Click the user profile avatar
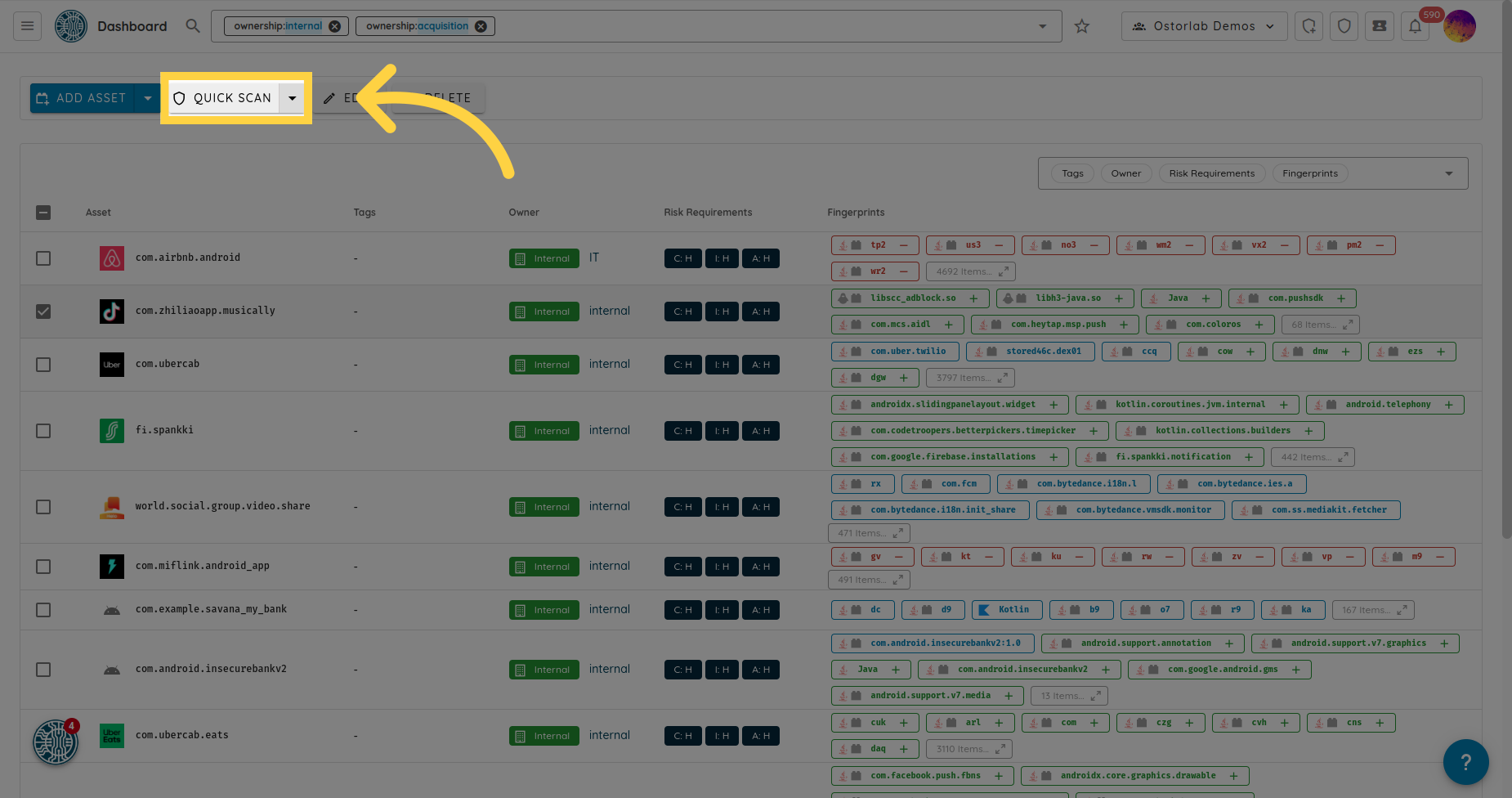Image resolution: width=1512 pixels, height=798 pixels. (x=1459, y=26)
